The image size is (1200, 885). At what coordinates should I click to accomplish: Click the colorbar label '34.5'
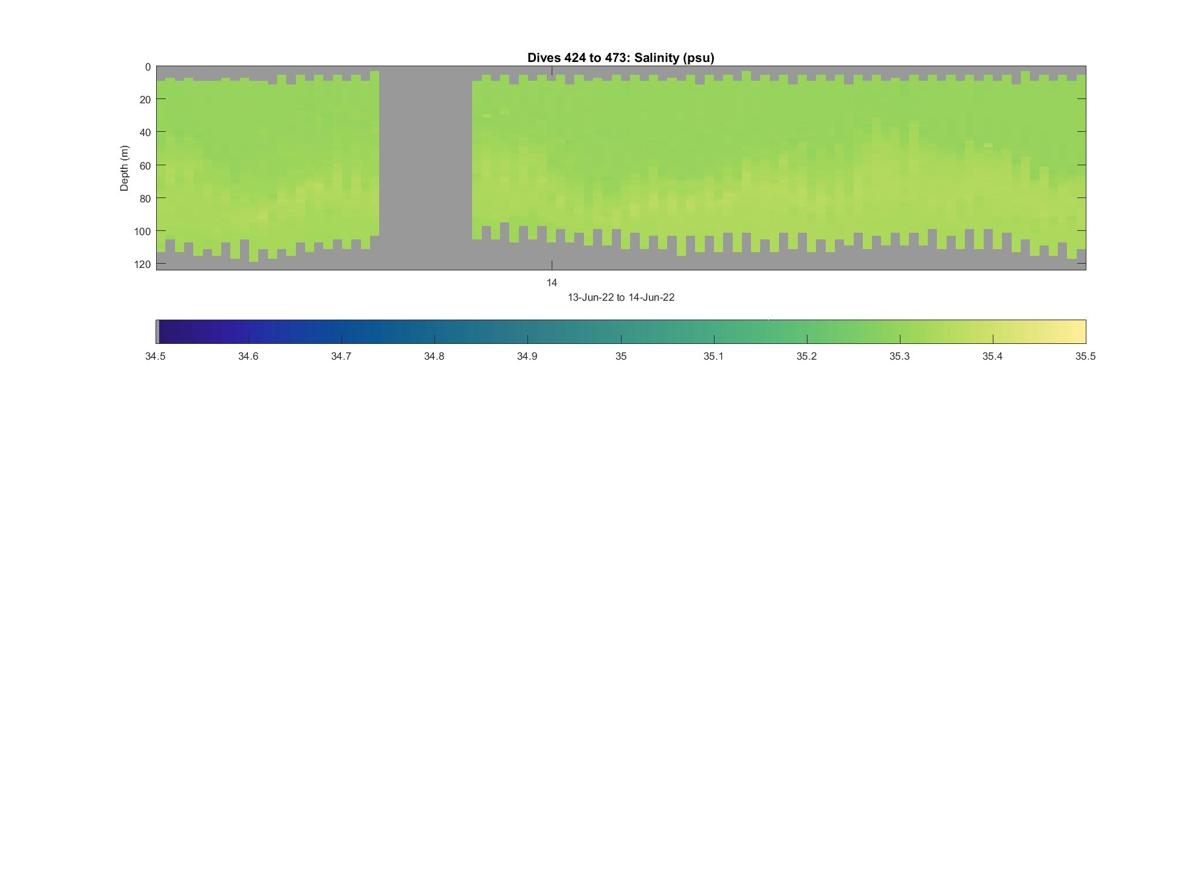pyautogui.click(x=155, y=356)
